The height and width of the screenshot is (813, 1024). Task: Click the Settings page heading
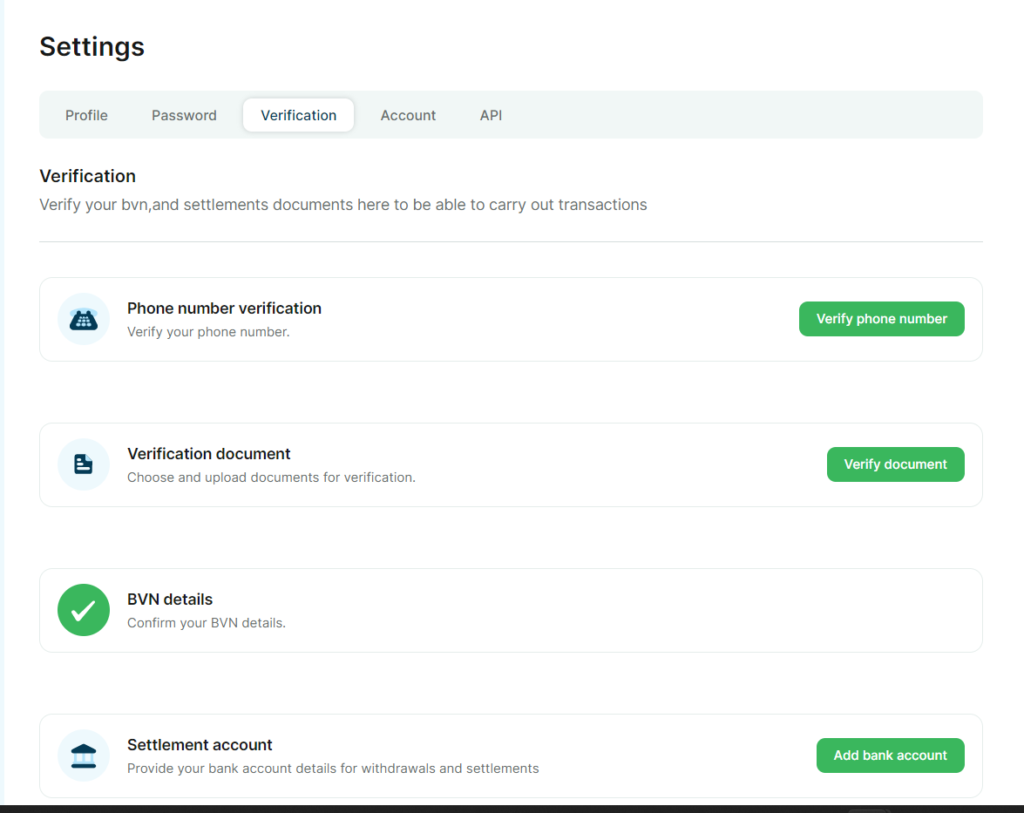pos(92,46)
